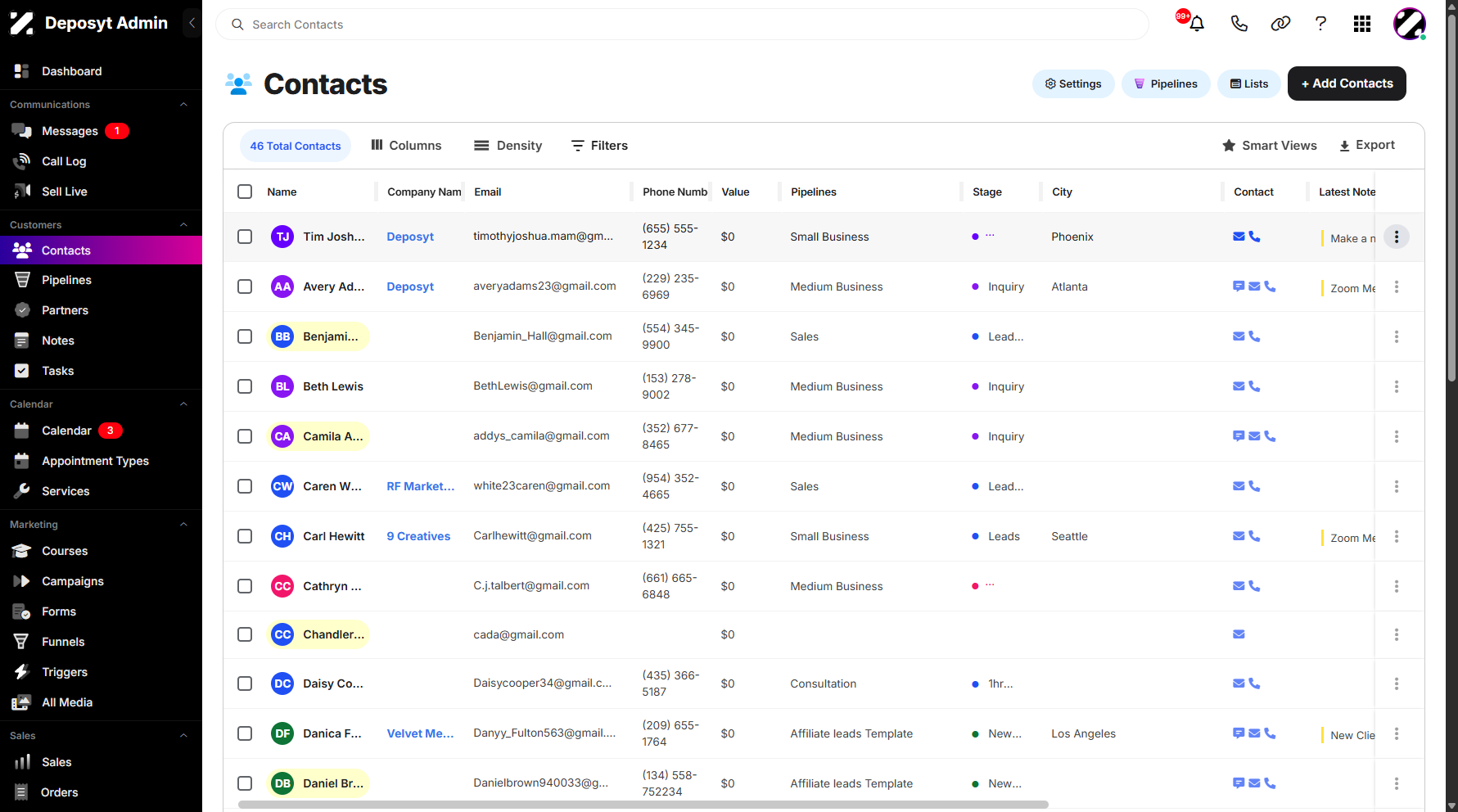Collapse the Customers section
Image resolution: width=1458 pixels, height=812 pixels.
coord(183,225)
